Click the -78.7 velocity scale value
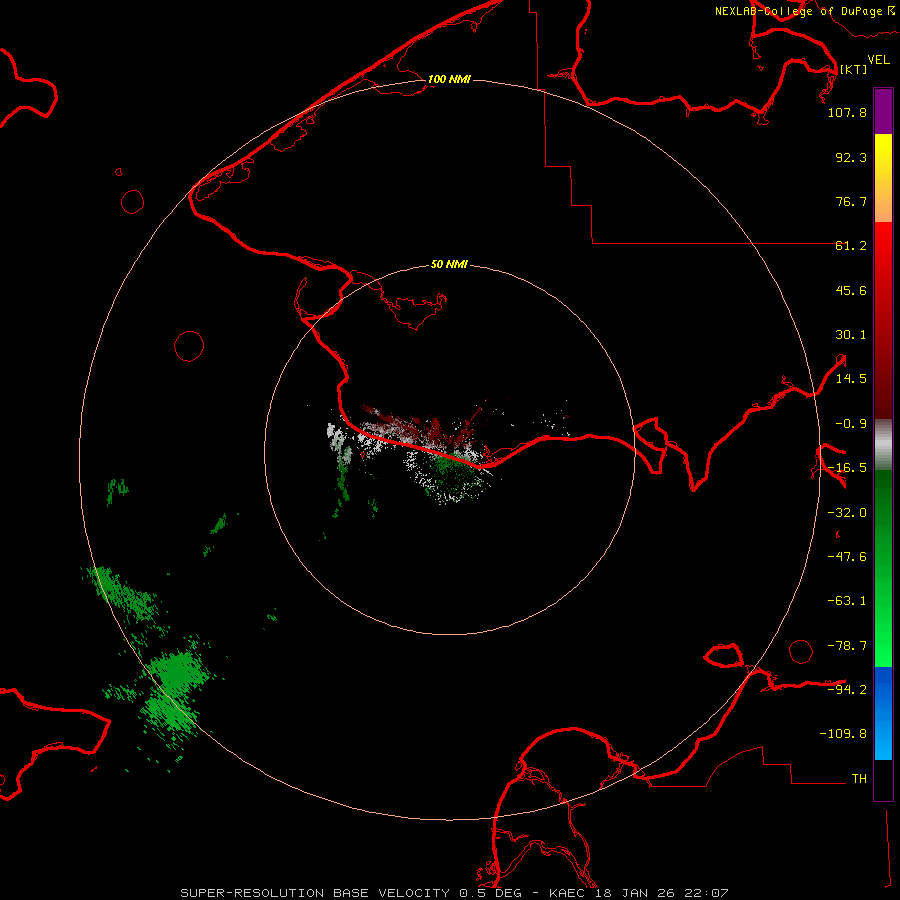This screenshot has height=900, width=900. tap(847, 646)
